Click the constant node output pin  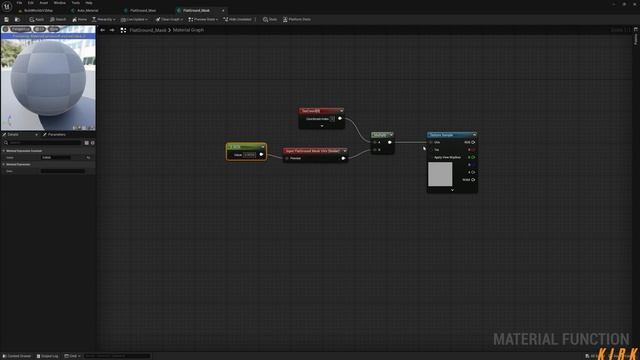click(261, 155)
